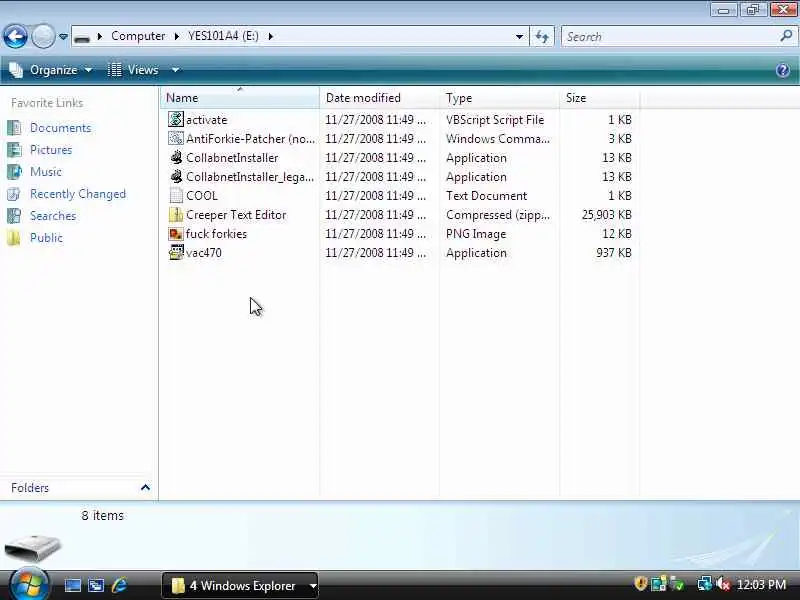800x600 pixels.
Task: Open Public in Favorite Links
Action: point(46,238)
